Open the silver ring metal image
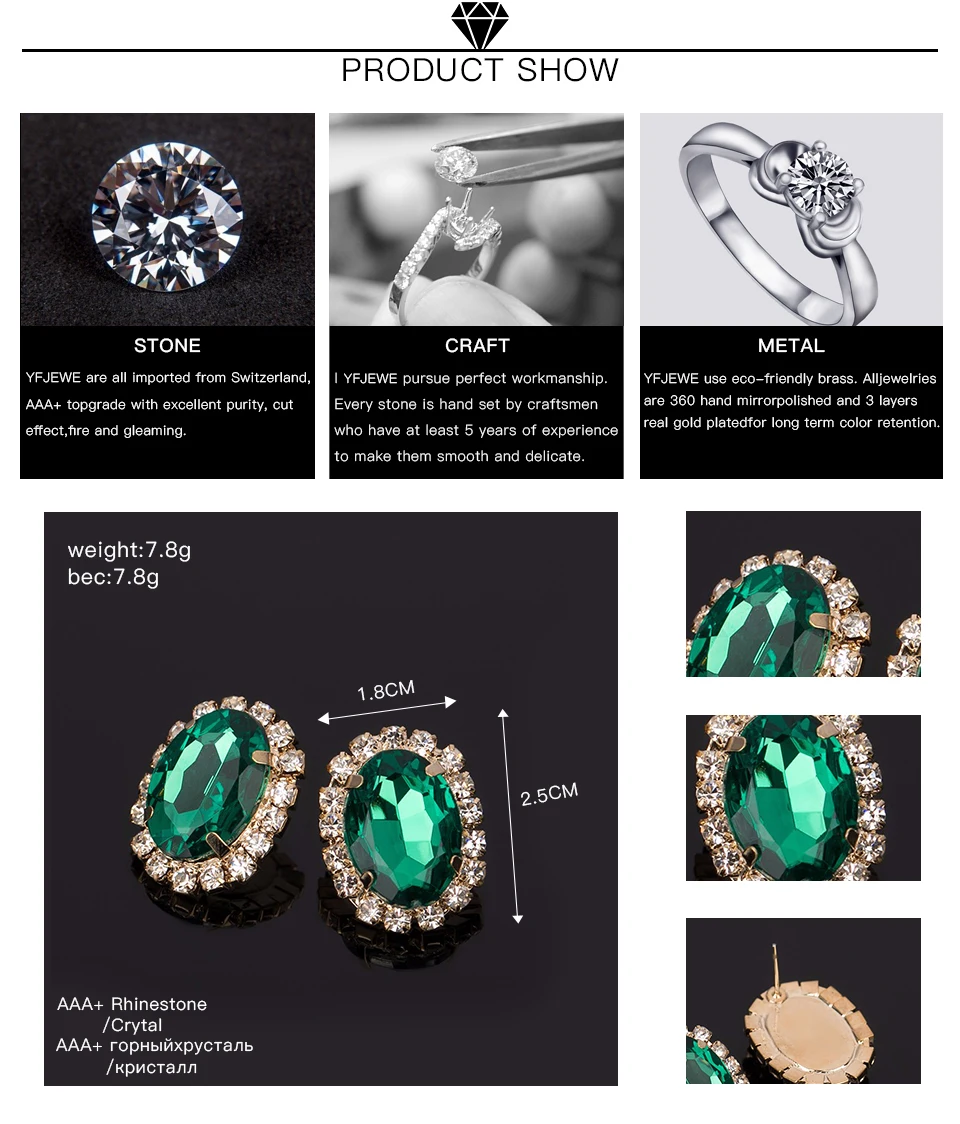The image size is (960, 1124). pos(791,219)
